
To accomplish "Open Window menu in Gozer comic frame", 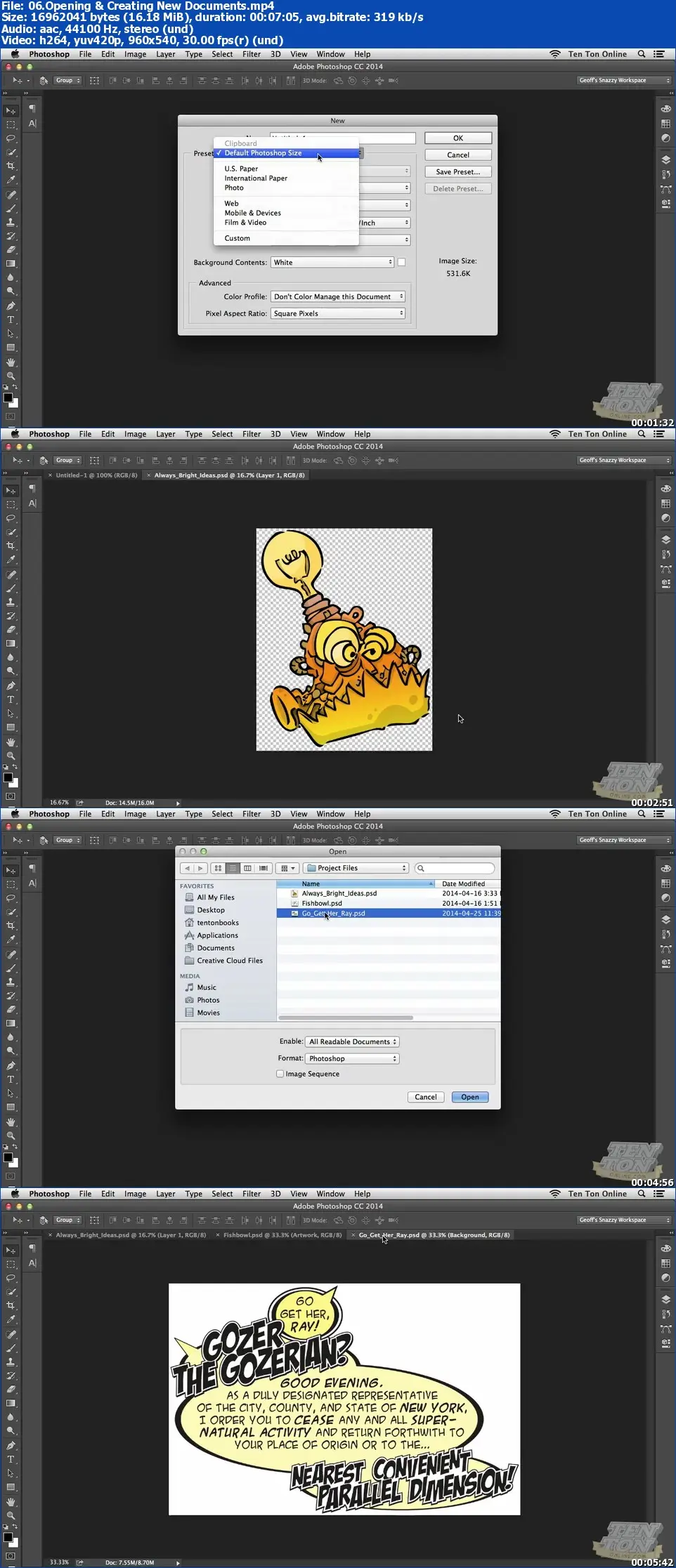I will (x=330, y=1194).
